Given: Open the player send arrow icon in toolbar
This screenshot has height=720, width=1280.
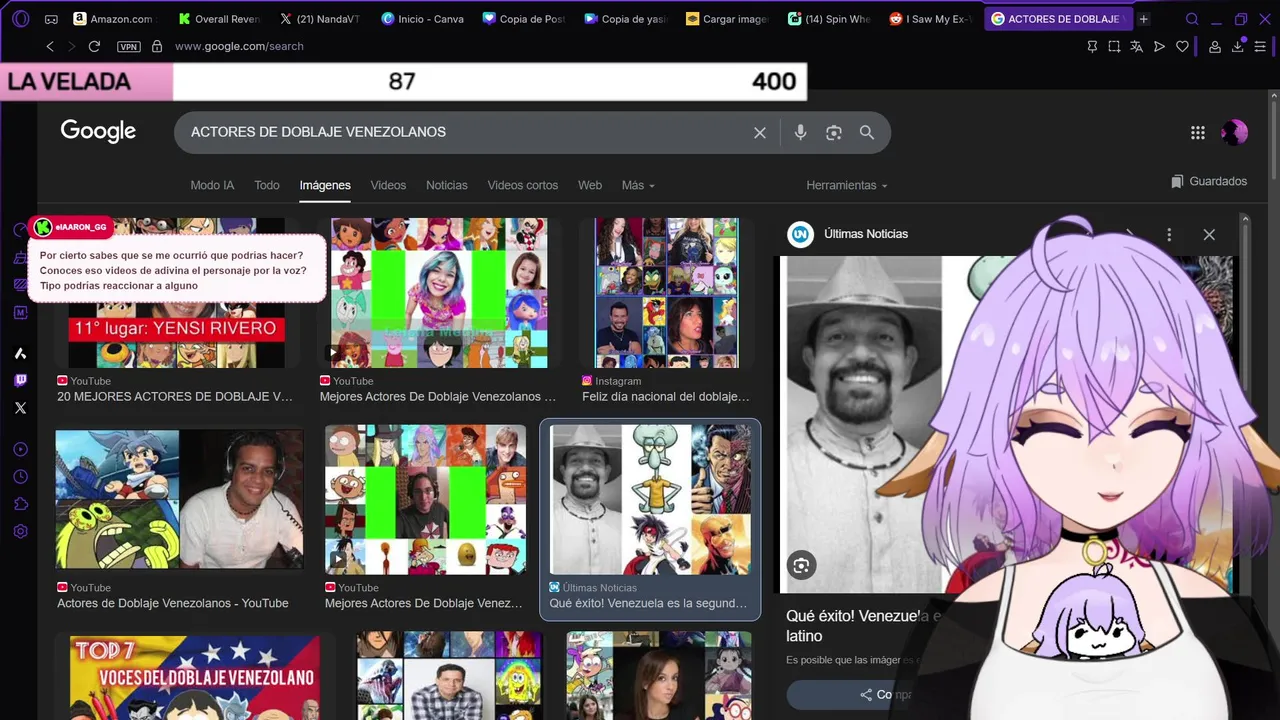Looking at the screenshot, I should (x=1160, y=46).
